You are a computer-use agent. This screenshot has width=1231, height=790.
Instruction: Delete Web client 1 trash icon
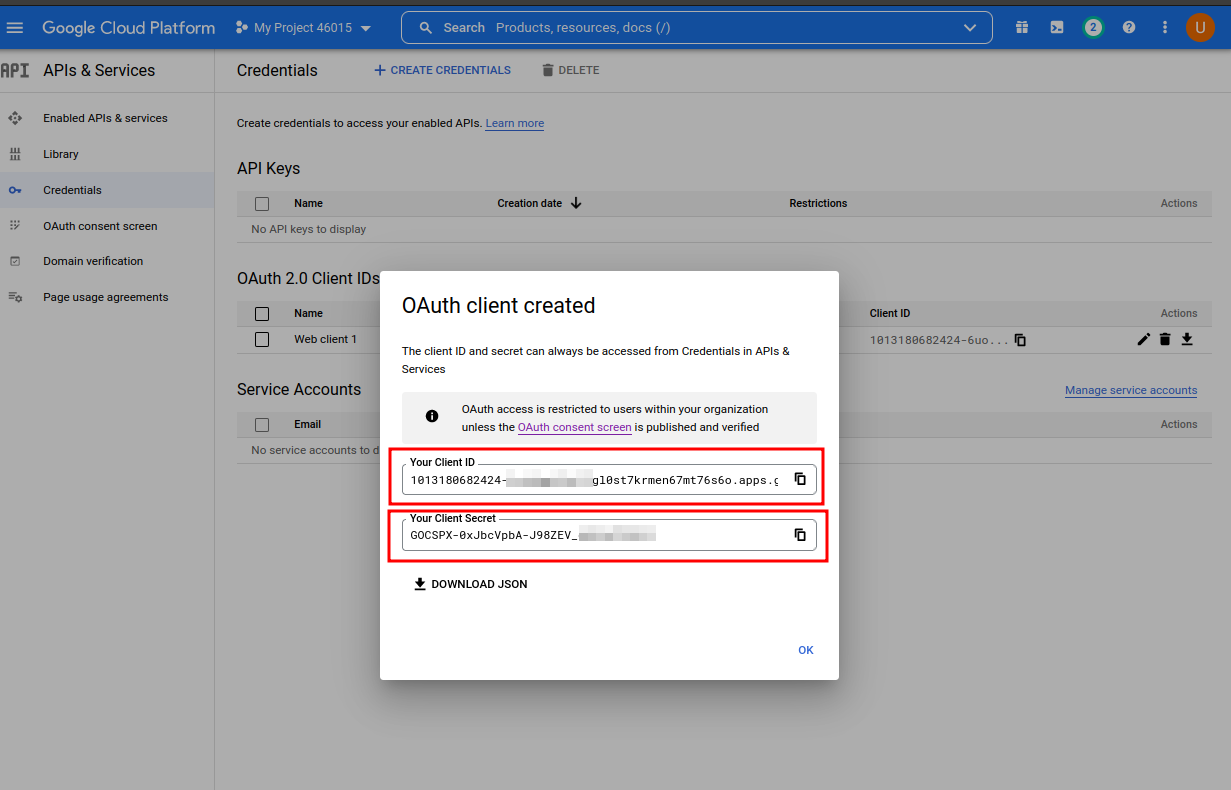[x=1165, y=339]
